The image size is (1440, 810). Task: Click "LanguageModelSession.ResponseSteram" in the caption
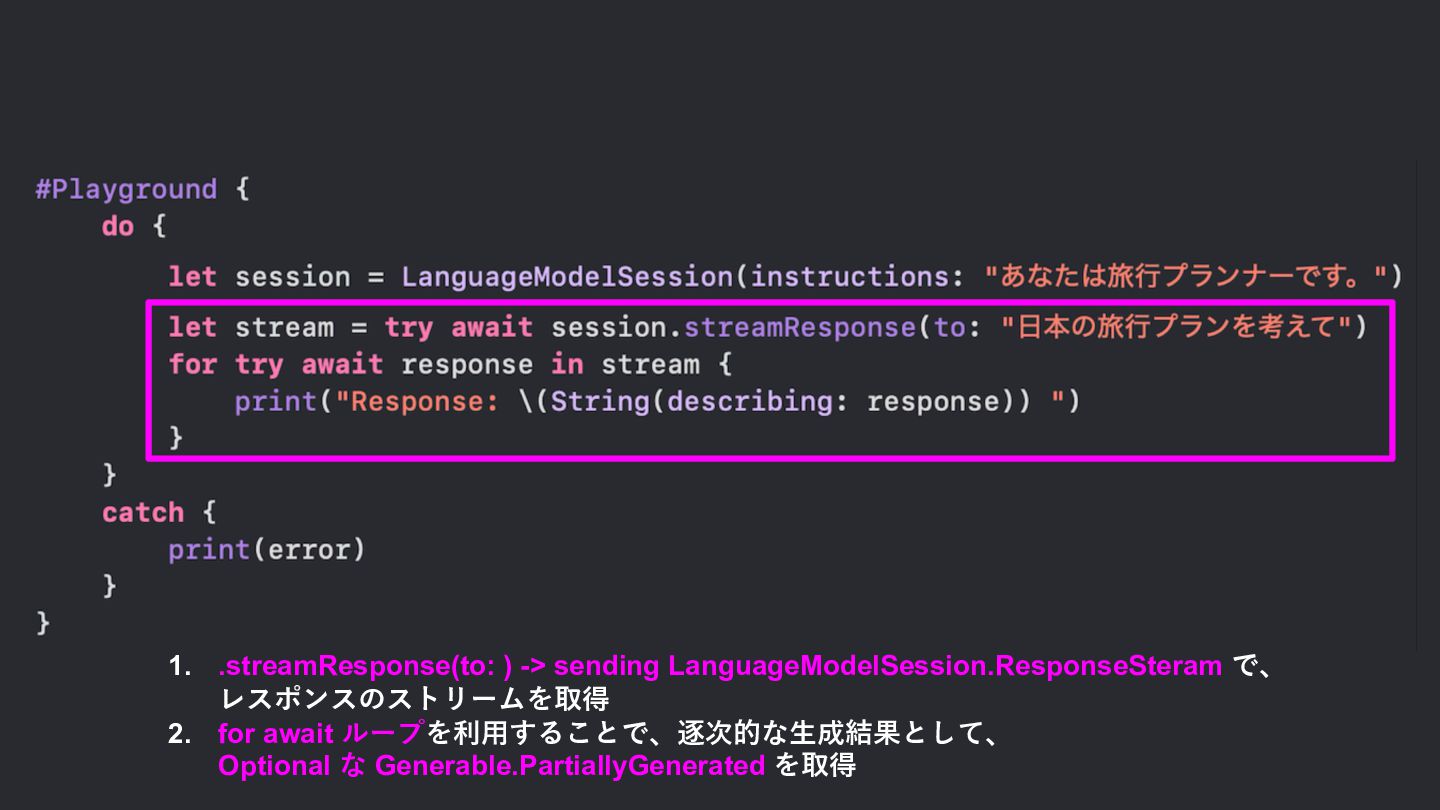point(945,666)
